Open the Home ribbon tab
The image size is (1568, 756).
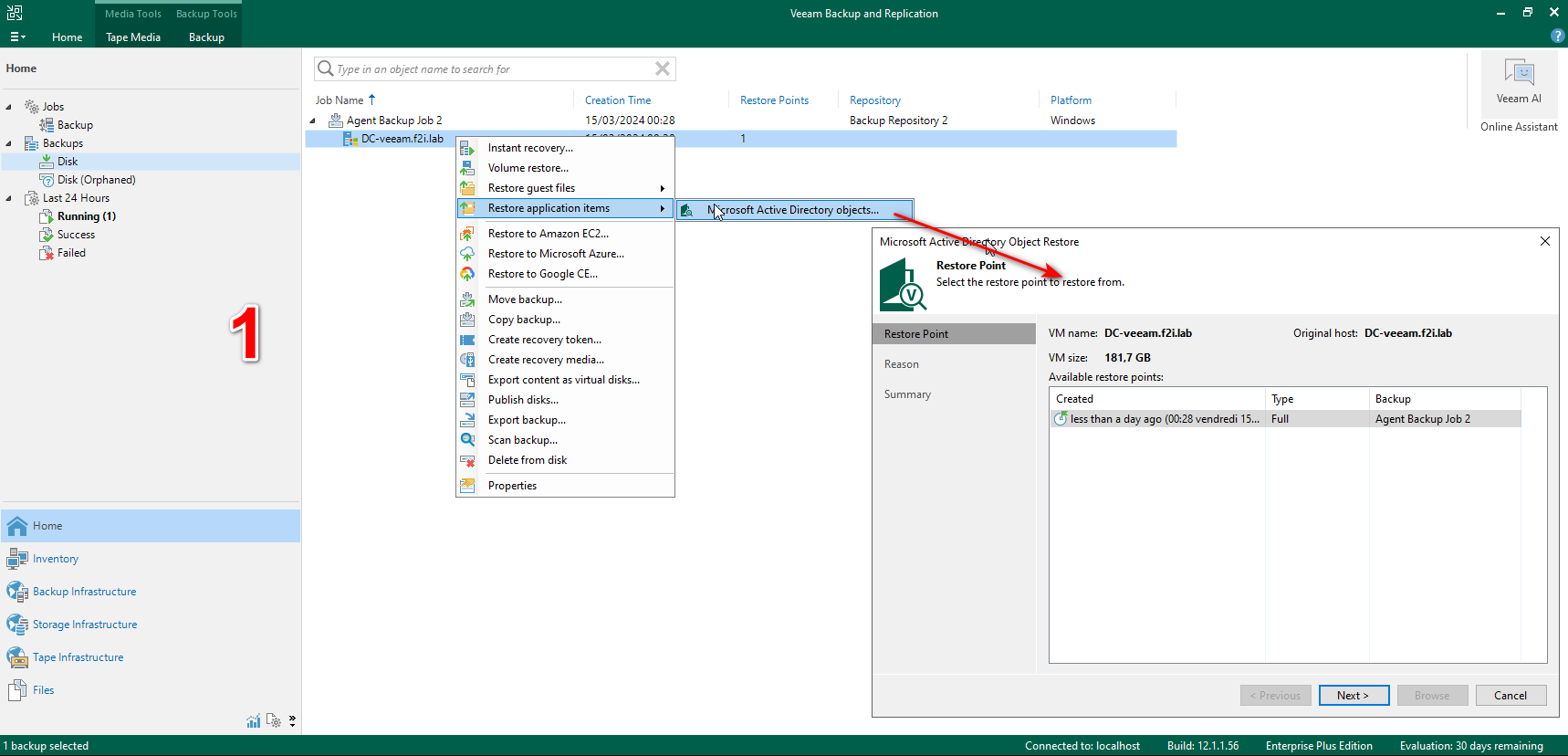[67, 37]
